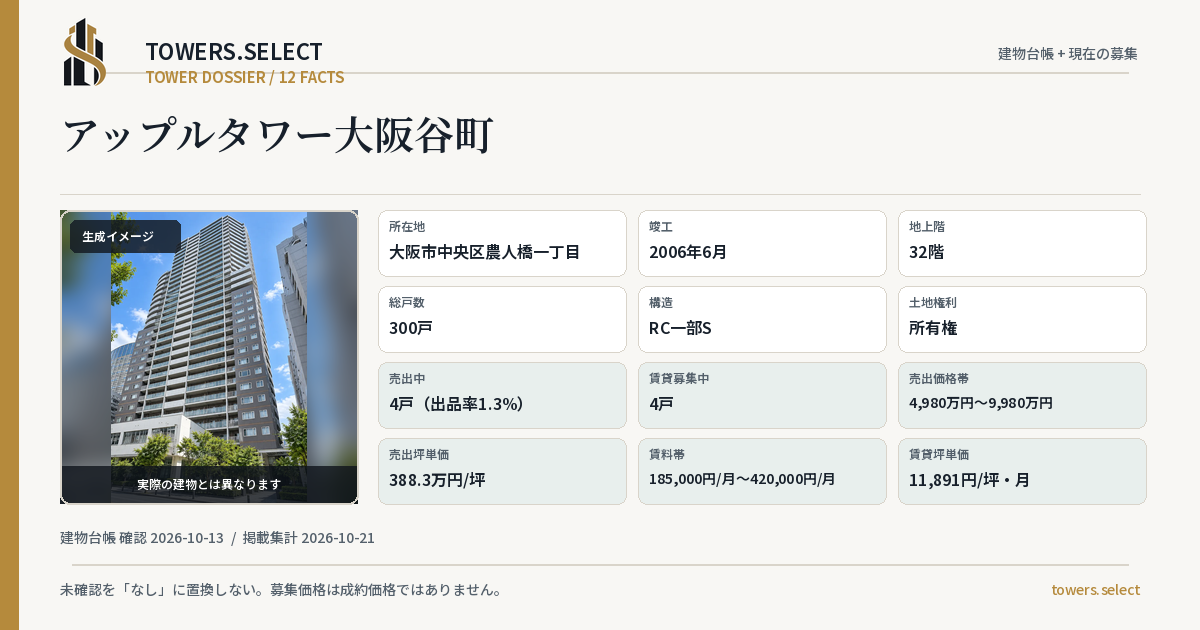
Task: Click the 土地権利 label
Action: point(933,302)
